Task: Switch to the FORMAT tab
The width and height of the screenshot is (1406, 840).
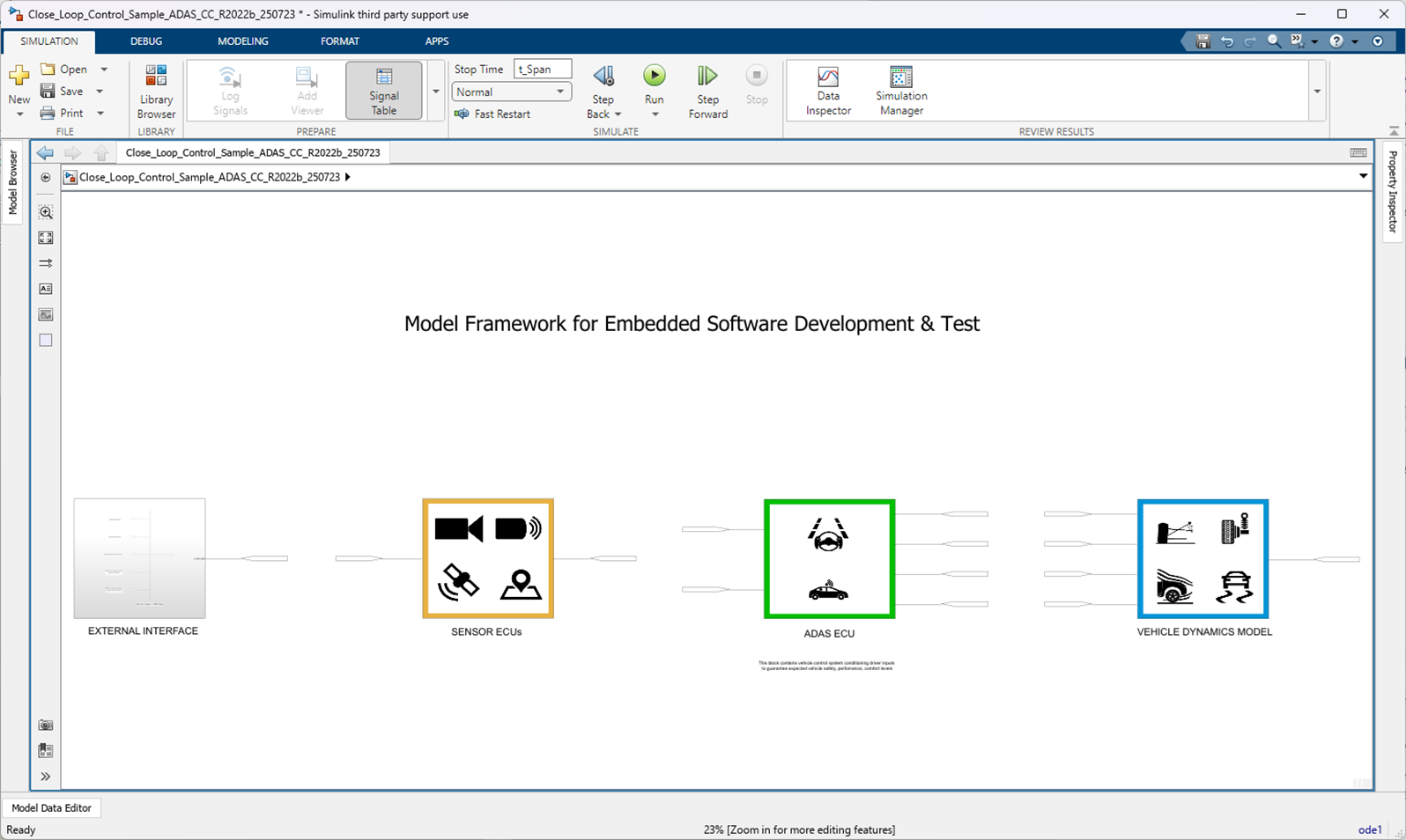Action: pos(340,41)
